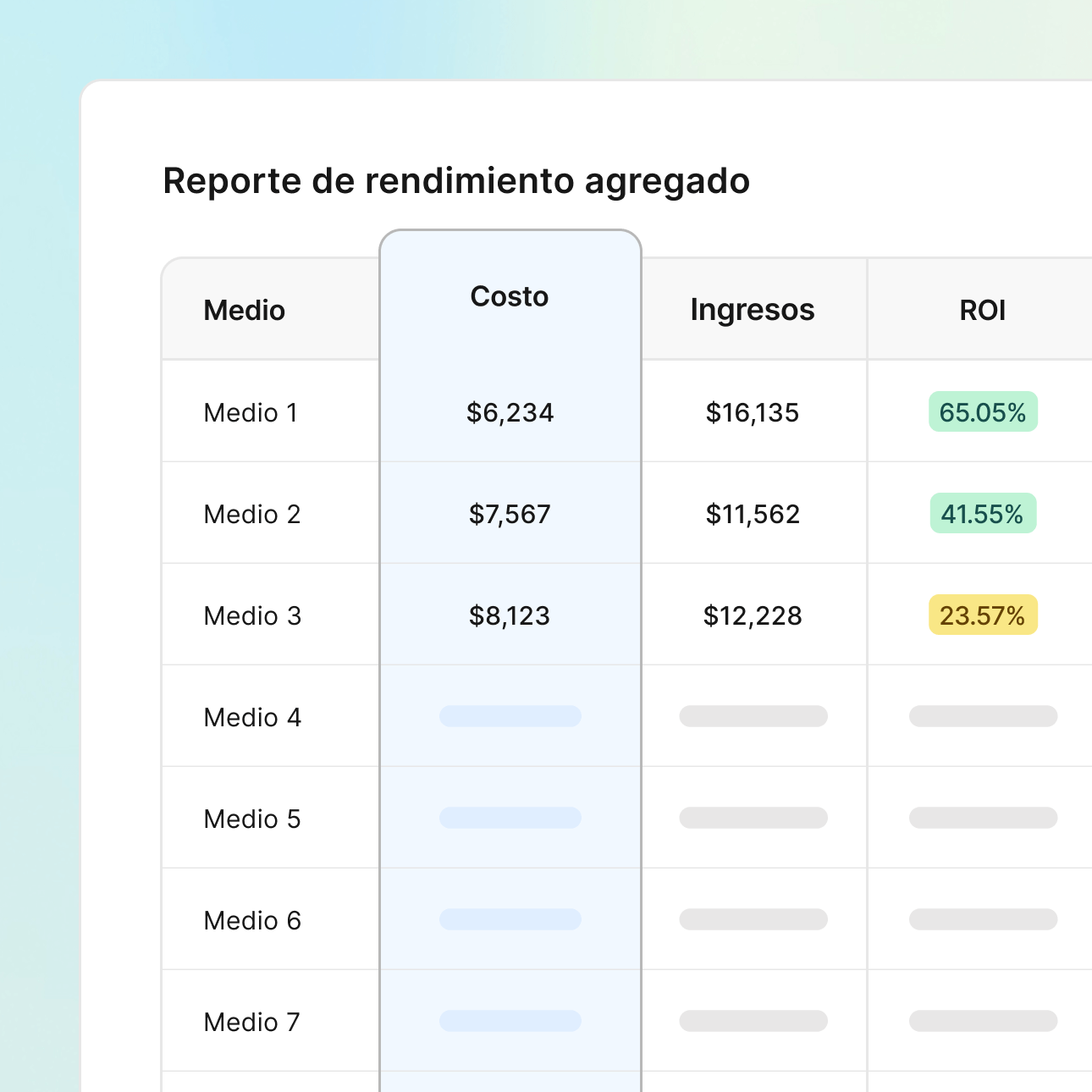Click the $16,135 revenue value
Image resolution: width=1092 pixels, height=1092 pixels.
coord(752,412)
